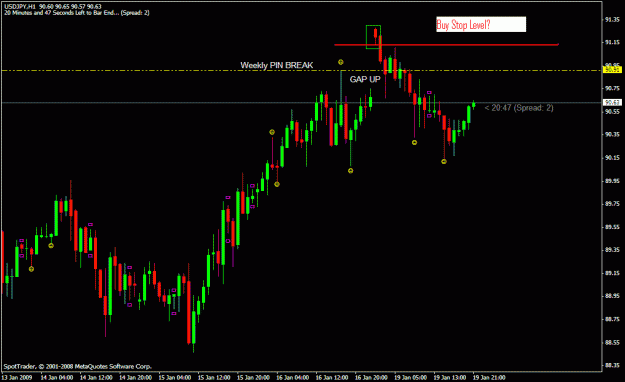Click the 89.95 price axis value
The image size is (625, 382).
click(612, 181)
